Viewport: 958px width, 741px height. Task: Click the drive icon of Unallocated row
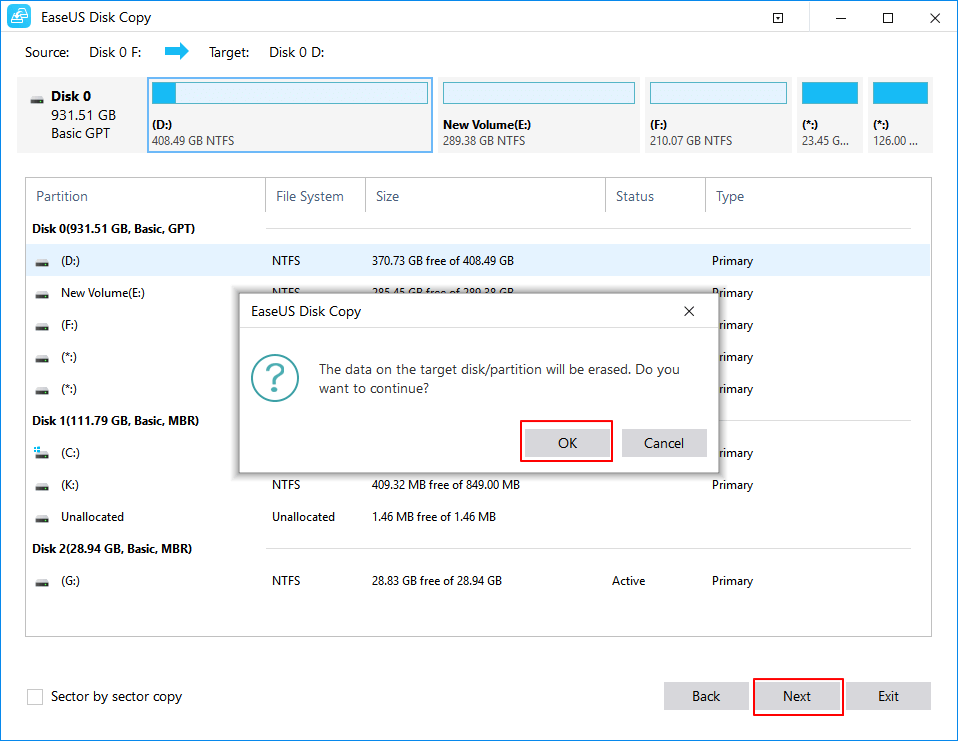42,519
